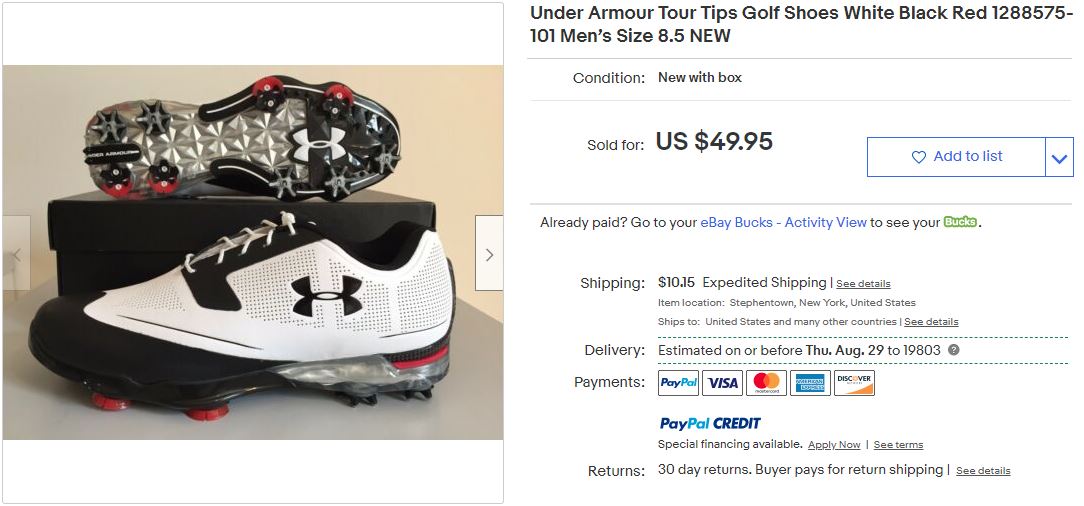
Task: Click the Visa card icon
Action: coord(722,383)
